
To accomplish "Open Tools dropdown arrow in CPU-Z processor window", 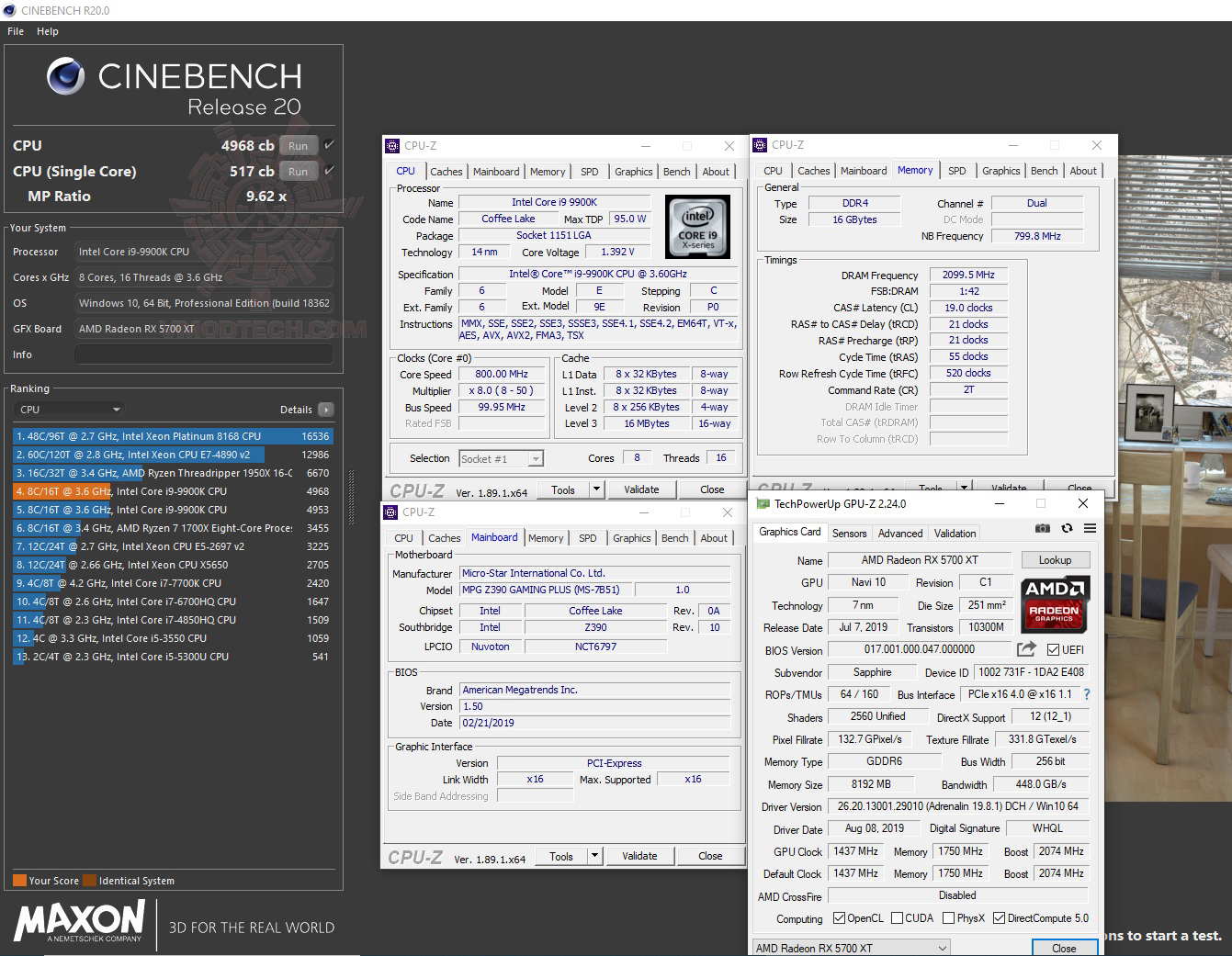I will (596, 489).
